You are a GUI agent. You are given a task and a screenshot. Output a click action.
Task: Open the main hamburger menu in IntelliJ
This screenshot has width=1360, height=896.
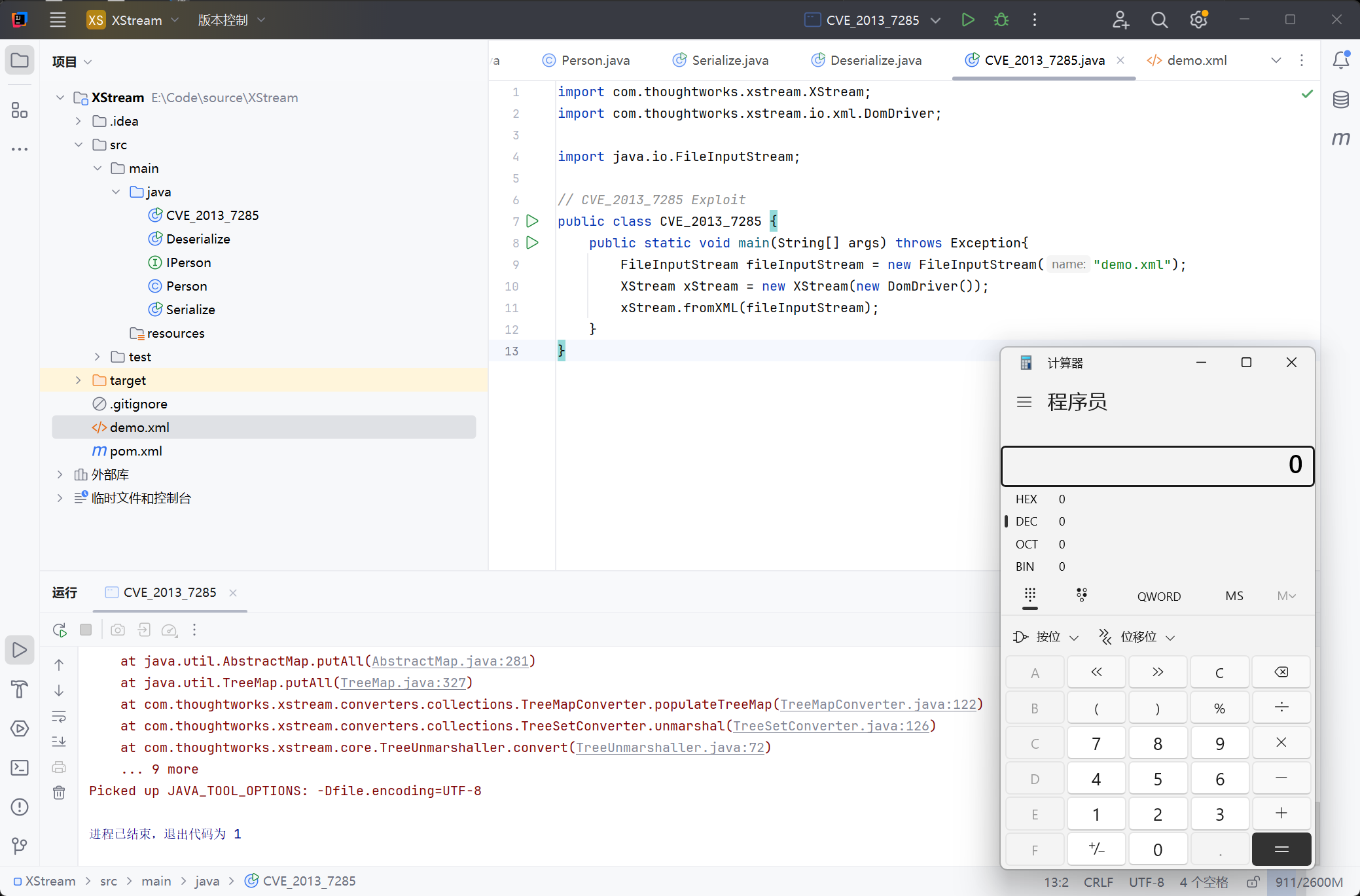click(x=58, y=20)
